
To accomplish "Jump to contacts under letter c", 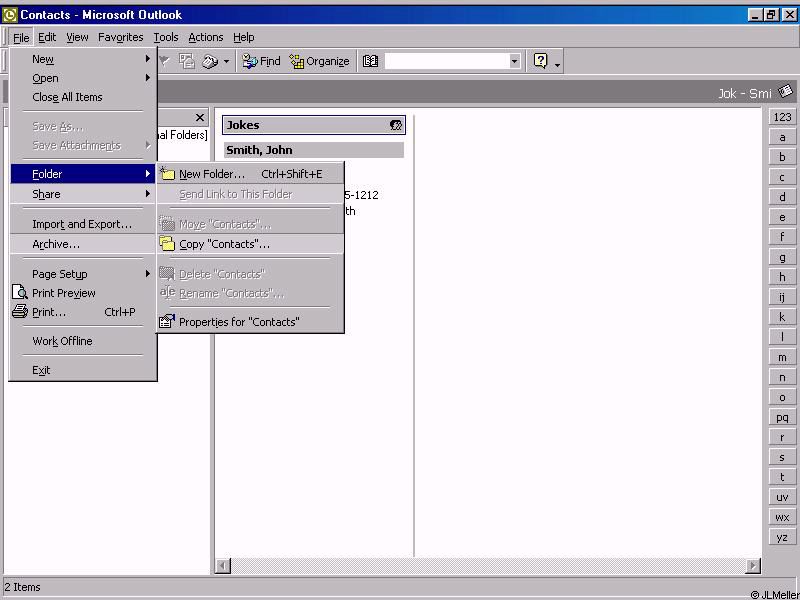I will pyautogui.click(x=782, y=177).
